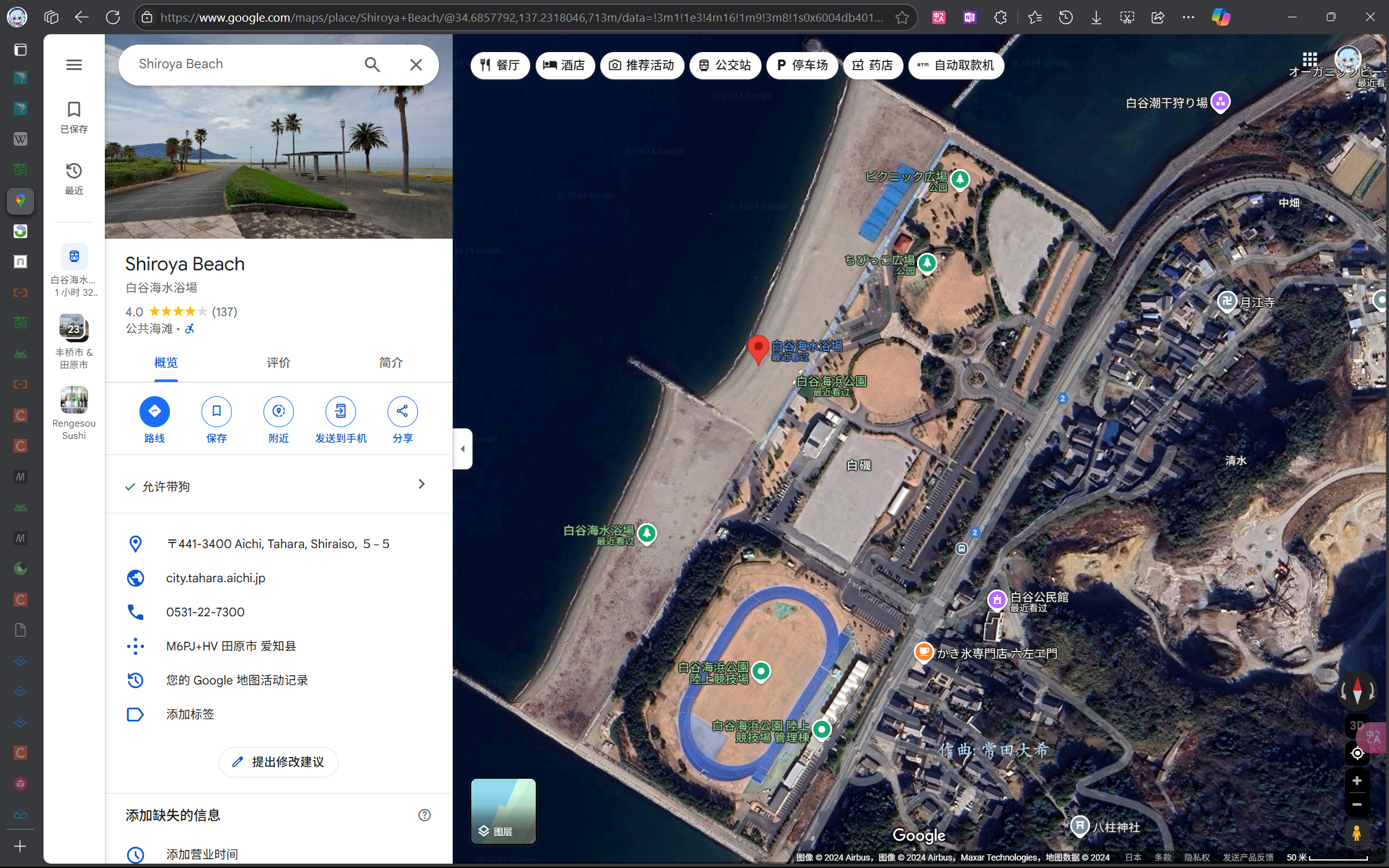
Task: Switch to the 简介 tab
Action: pos(391,363)
